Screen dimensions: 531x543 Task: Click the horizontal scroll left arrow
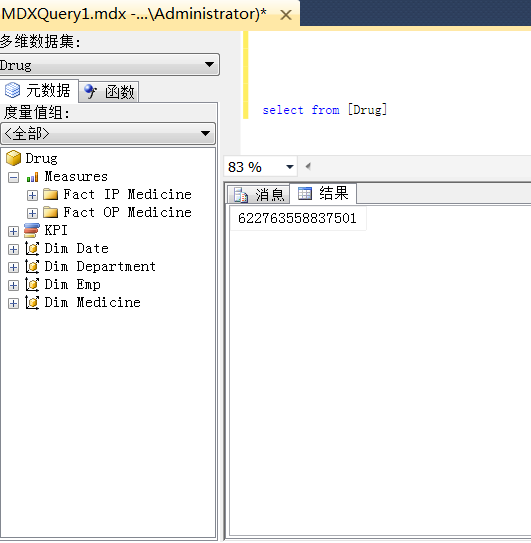308,167
